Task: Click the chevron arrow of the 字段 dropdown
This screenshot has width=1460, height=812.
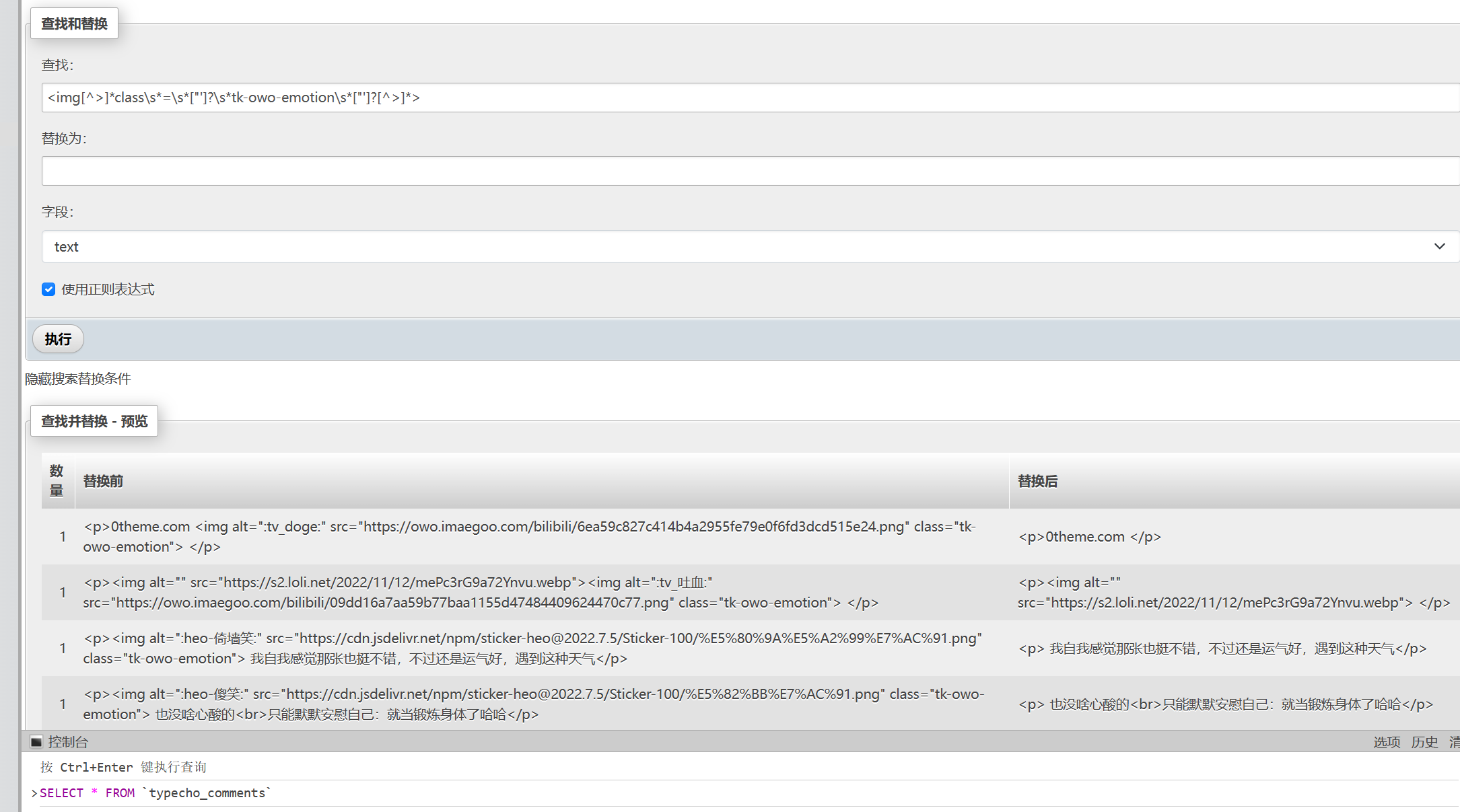Action: pos(1439,246)
